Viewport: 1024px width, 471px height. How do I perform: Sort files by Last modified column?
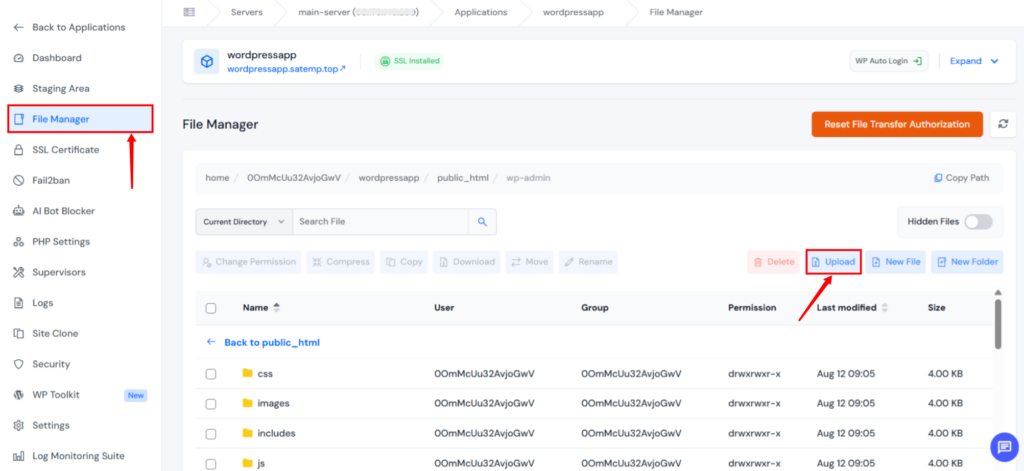[852, 308]
